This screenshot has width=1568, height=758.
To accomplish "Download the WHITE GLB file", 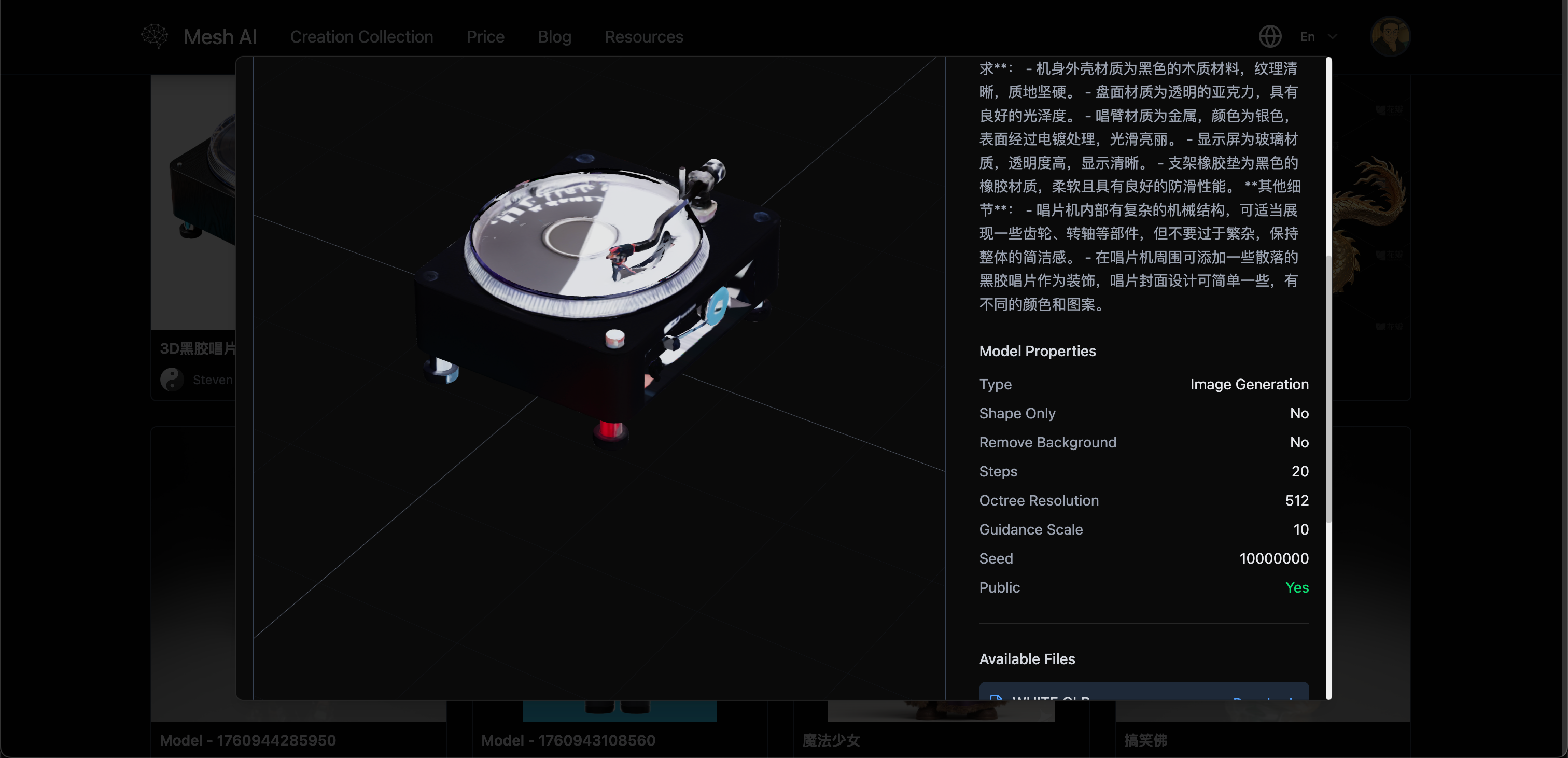I will click(1264, 700).
